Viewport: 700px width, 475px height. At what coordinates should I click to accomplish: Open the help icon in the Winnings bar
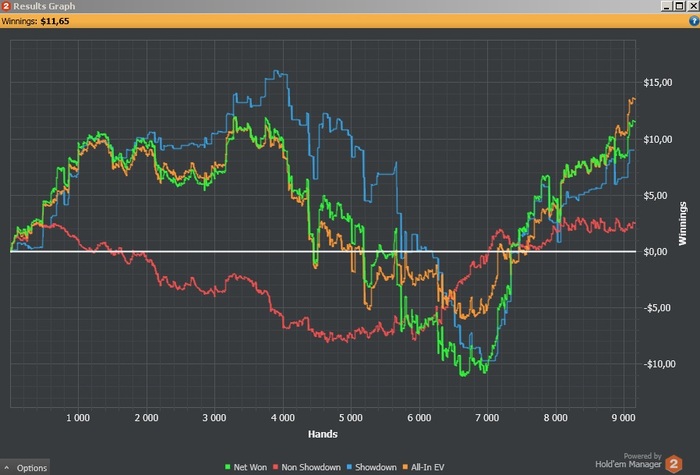(x=694, y=21)
